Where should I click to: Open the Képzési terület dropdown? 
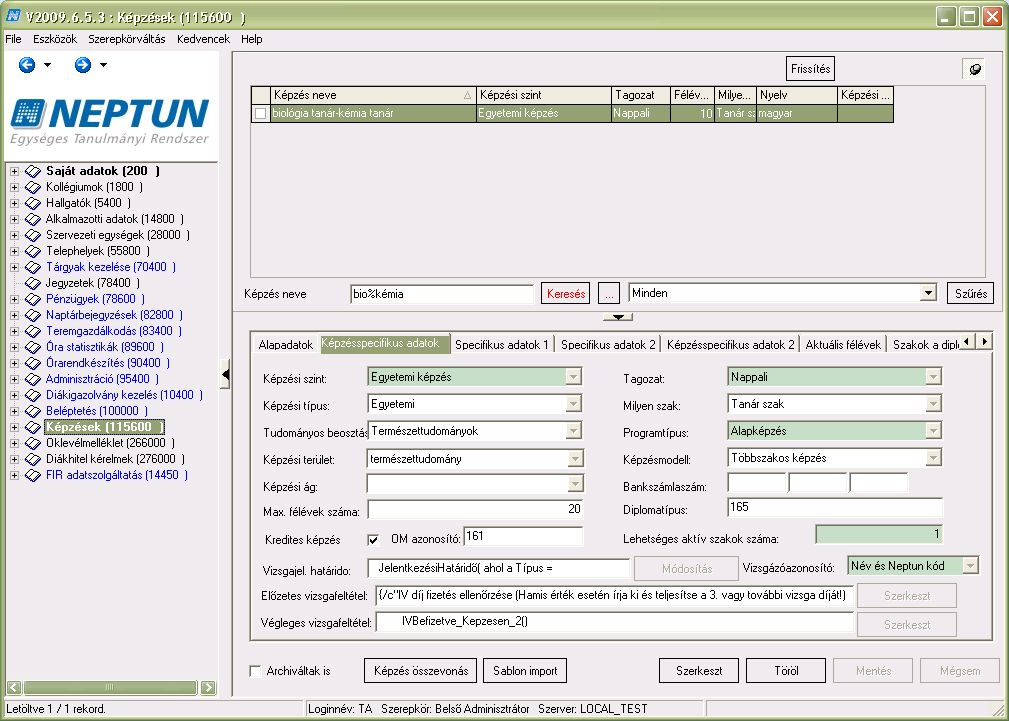tap(575, 459)
